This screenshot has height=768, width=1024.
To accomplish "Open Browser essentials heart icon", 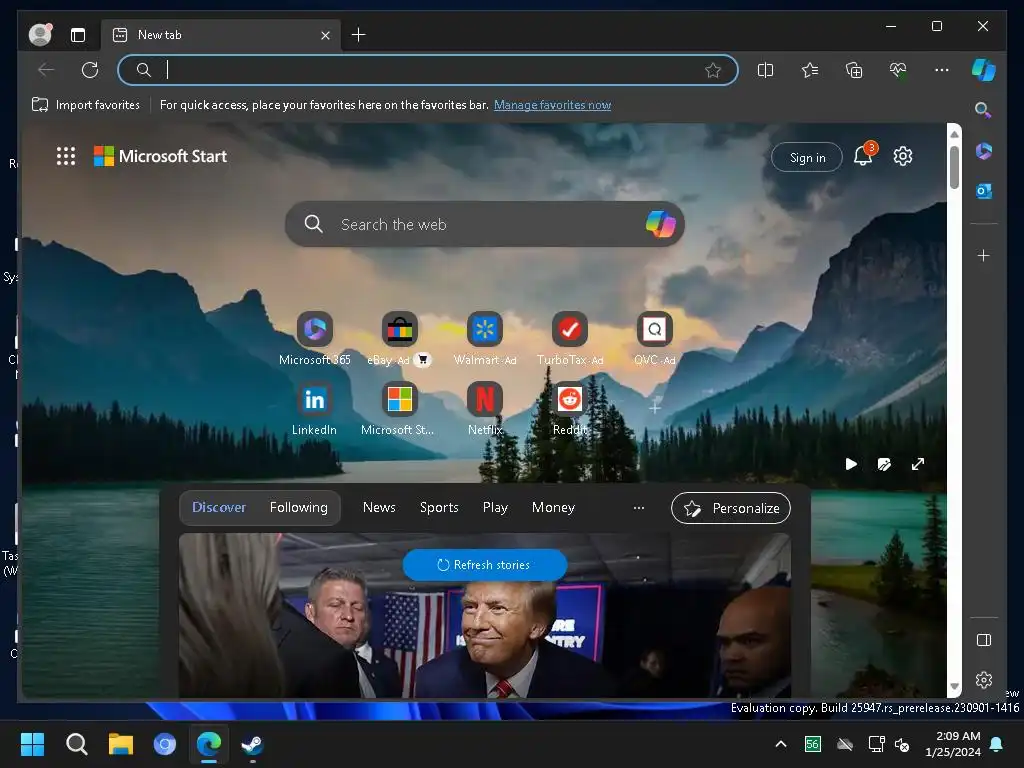I will pyautogui.click(x=898, y=70).
